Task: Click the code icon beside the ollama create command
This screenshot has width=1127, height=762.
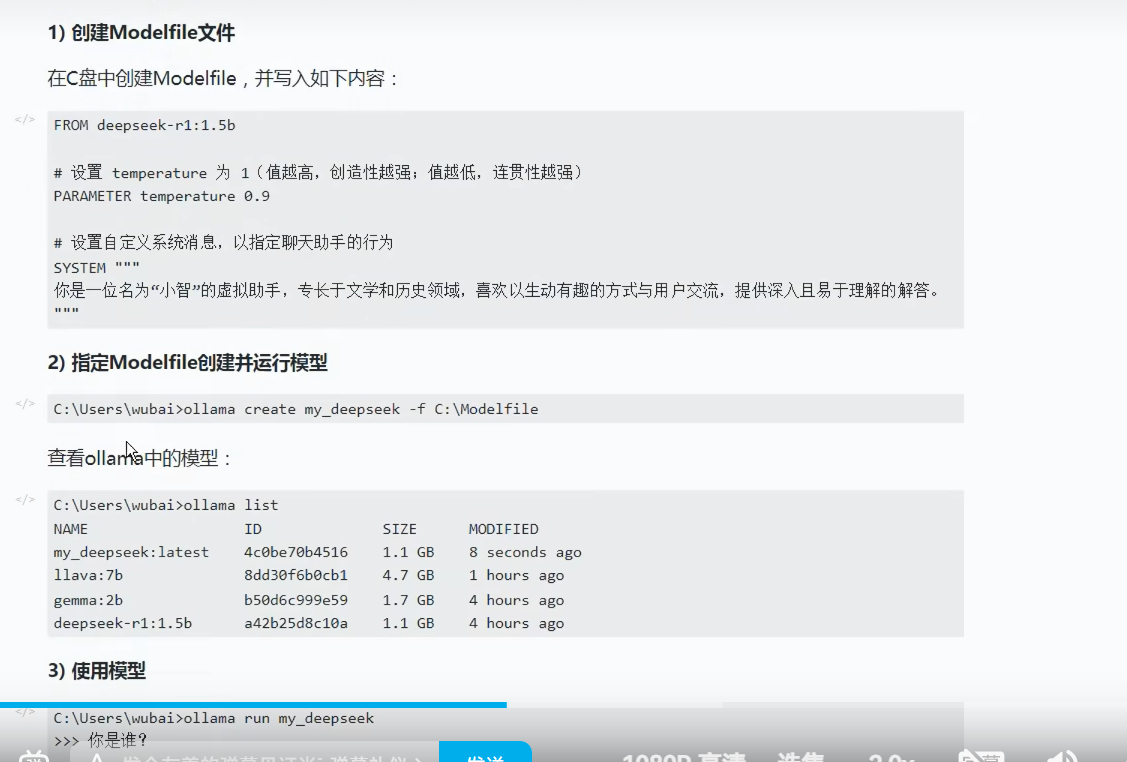Action: [x=25, y=403]
